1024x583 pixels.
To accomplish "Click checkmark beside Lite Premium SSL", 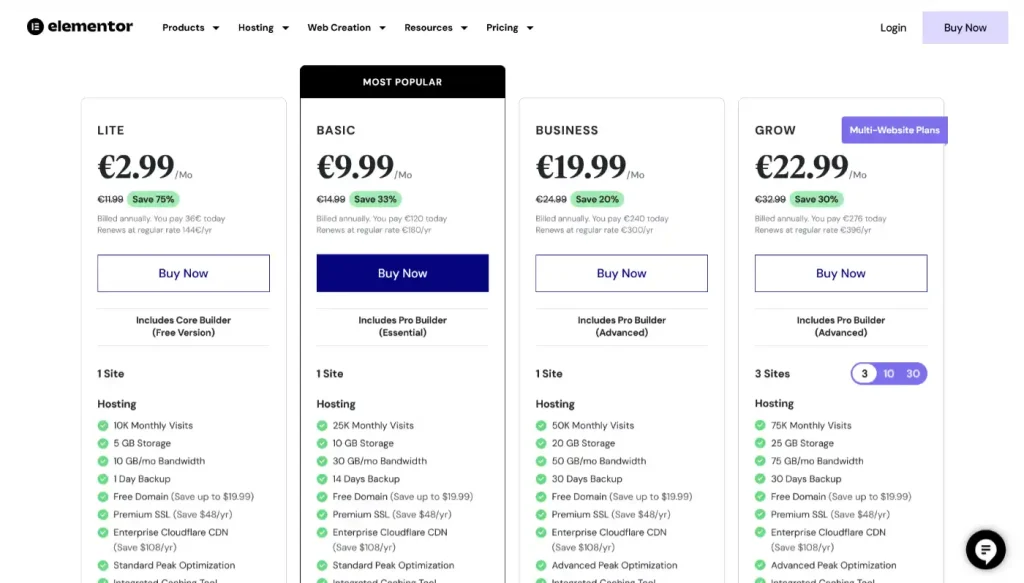I will point(103,514).
